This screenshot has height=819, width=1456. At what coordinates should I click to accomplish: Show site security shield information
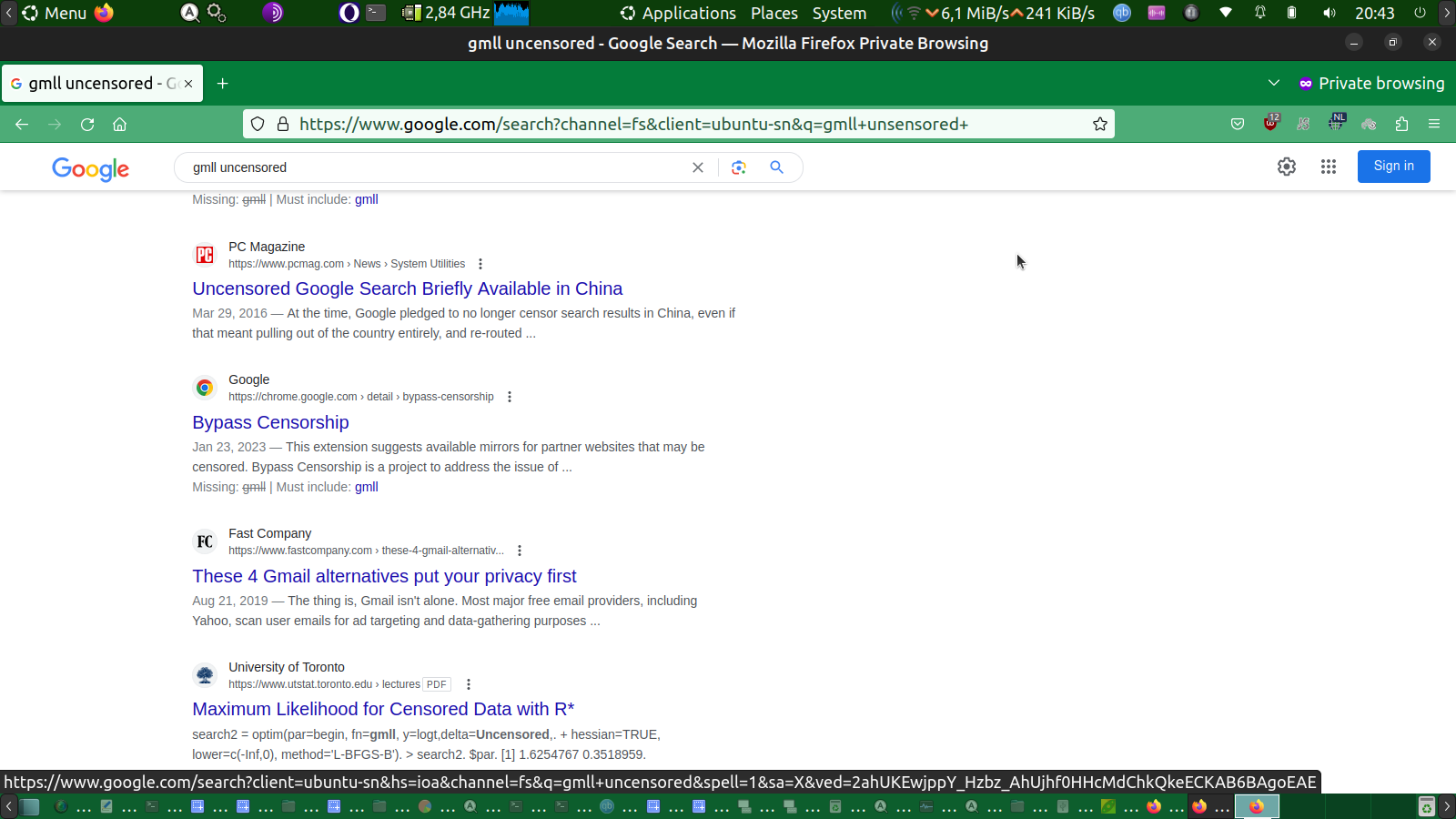point(258,124)
